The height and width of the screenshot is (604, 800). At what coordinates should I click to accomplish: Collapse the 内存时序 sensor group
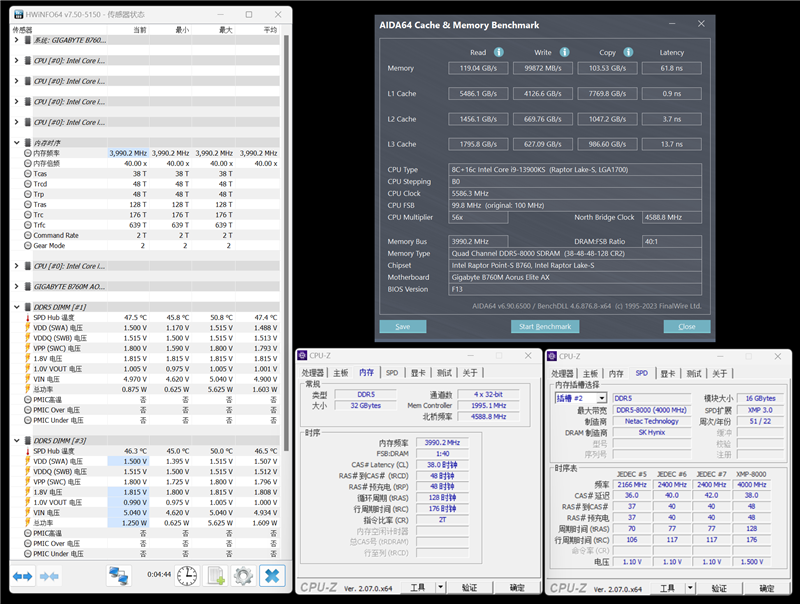16,143
